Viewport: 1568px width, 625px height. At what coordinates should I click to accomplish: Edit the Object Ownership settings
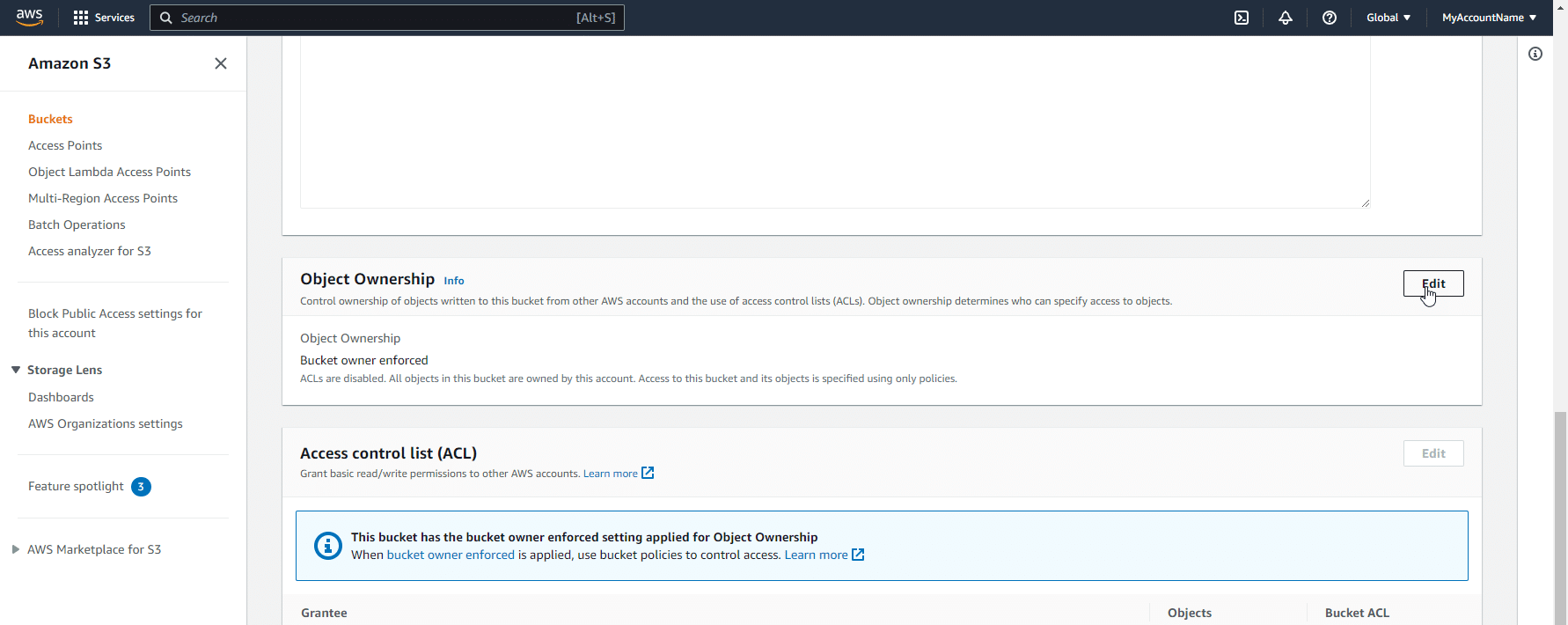(1432, 283)
